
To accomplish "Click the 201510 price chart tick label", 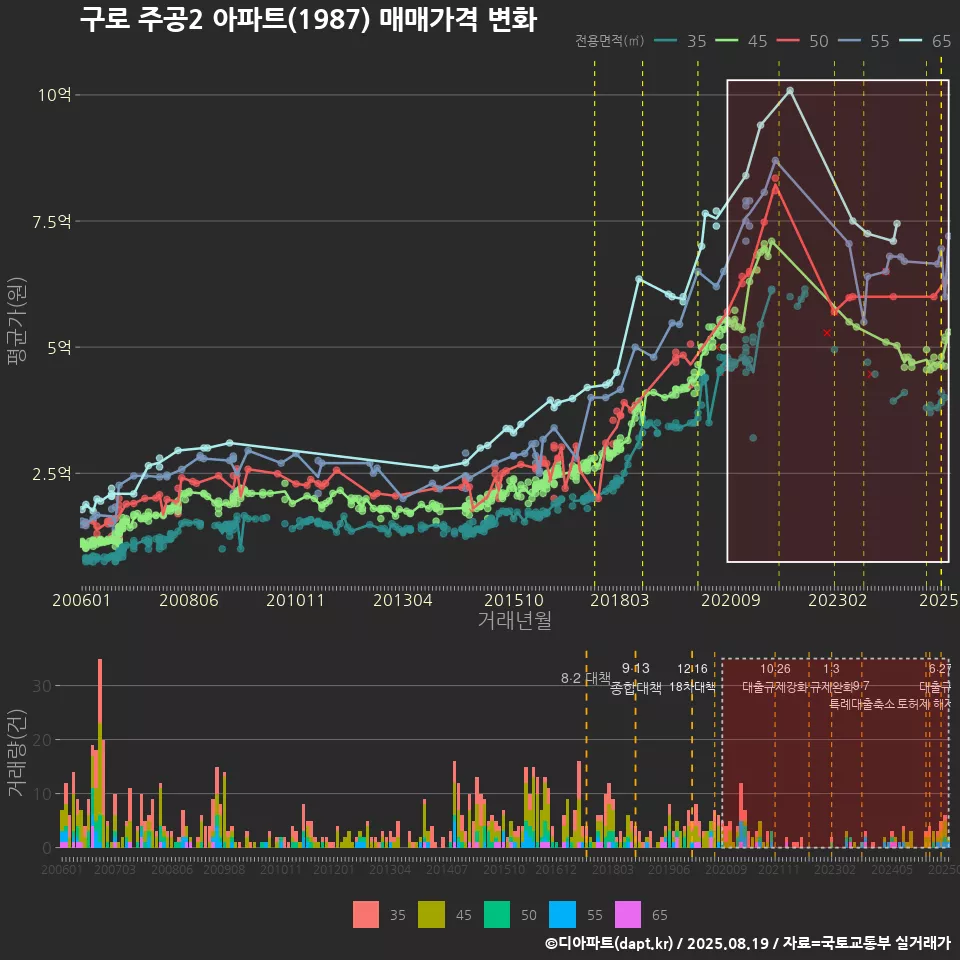I will click(x=514, y=600).
